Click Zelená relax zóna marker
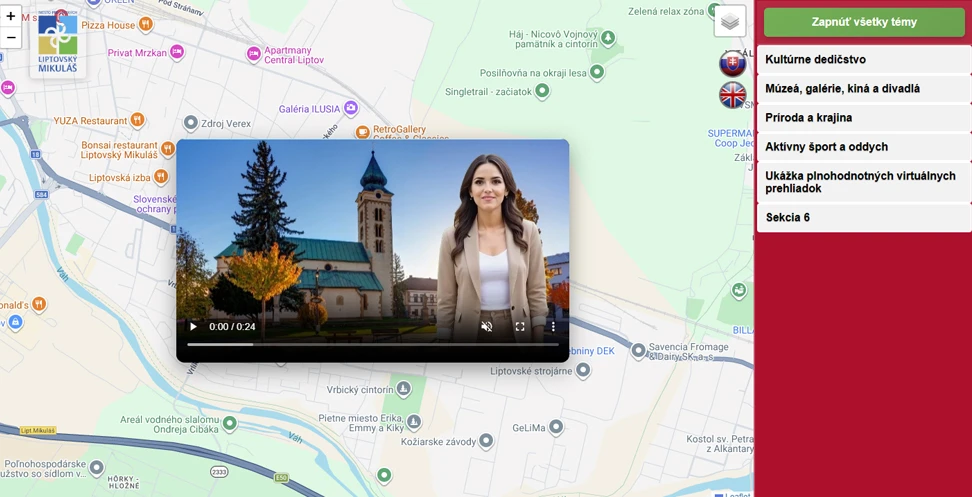Viewport: 972px width, 497px height. [x=715, y=11]
